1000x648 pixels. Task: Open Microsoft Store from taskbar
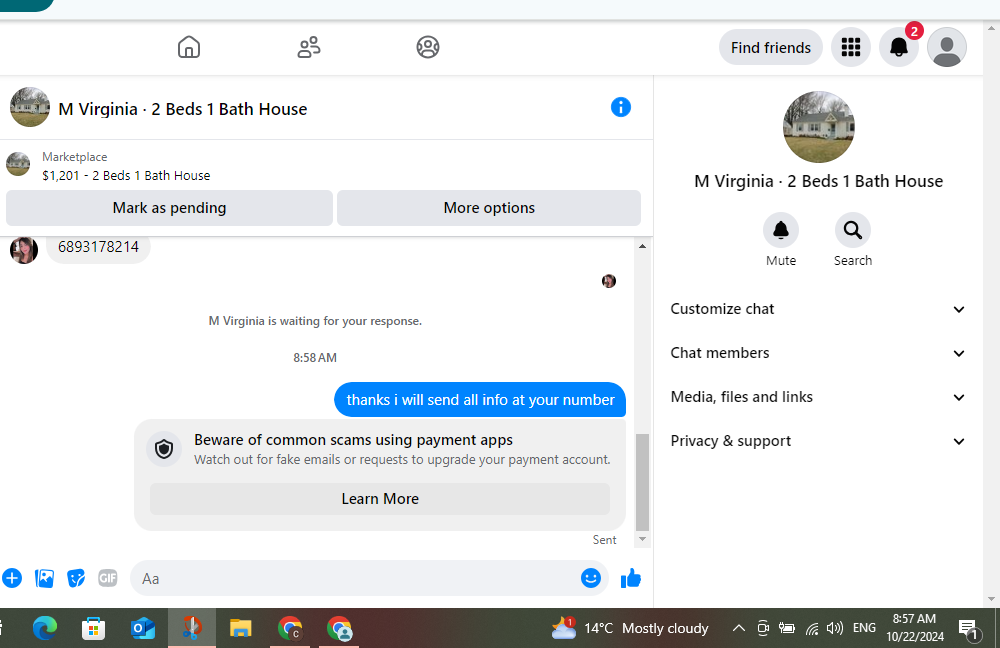94,629
